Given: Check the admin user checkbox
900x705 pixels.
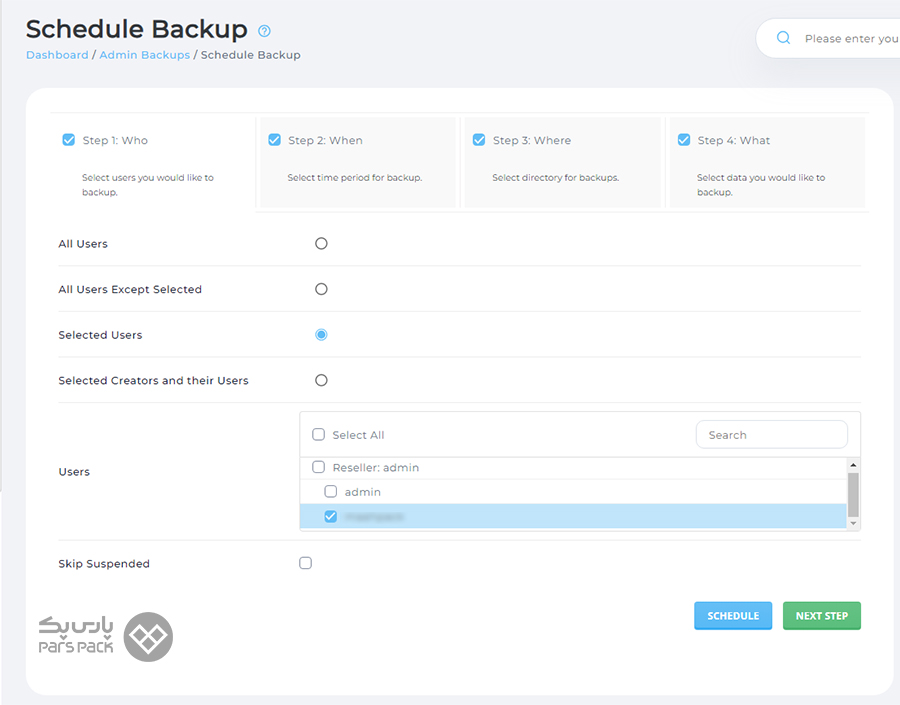Looking at the screenshot, I should (331, 491).
